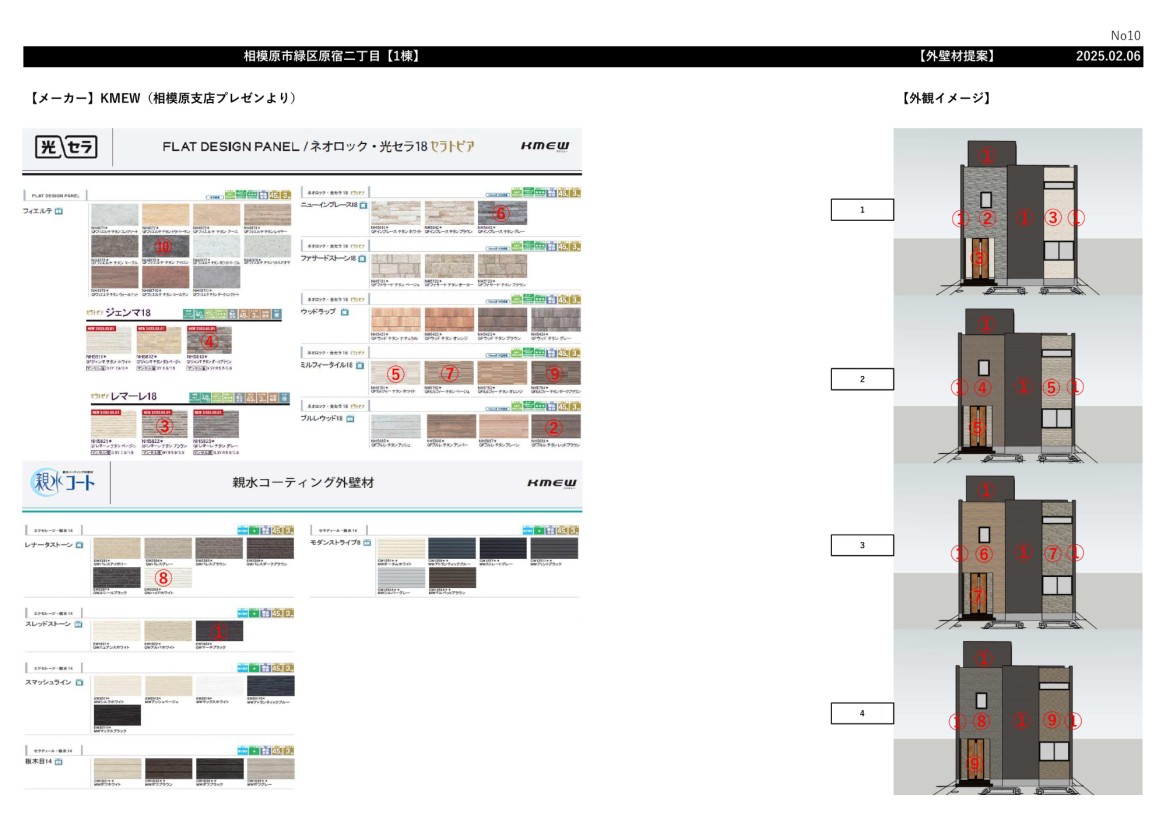Select the ジェンマ18 swatch marked ④
The image size is (1166, 823).
[x=209, y=341]
